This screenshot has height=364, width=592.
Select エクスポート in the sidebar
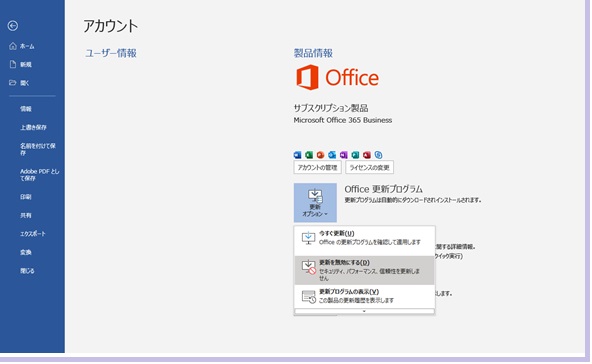coord(32,234)
